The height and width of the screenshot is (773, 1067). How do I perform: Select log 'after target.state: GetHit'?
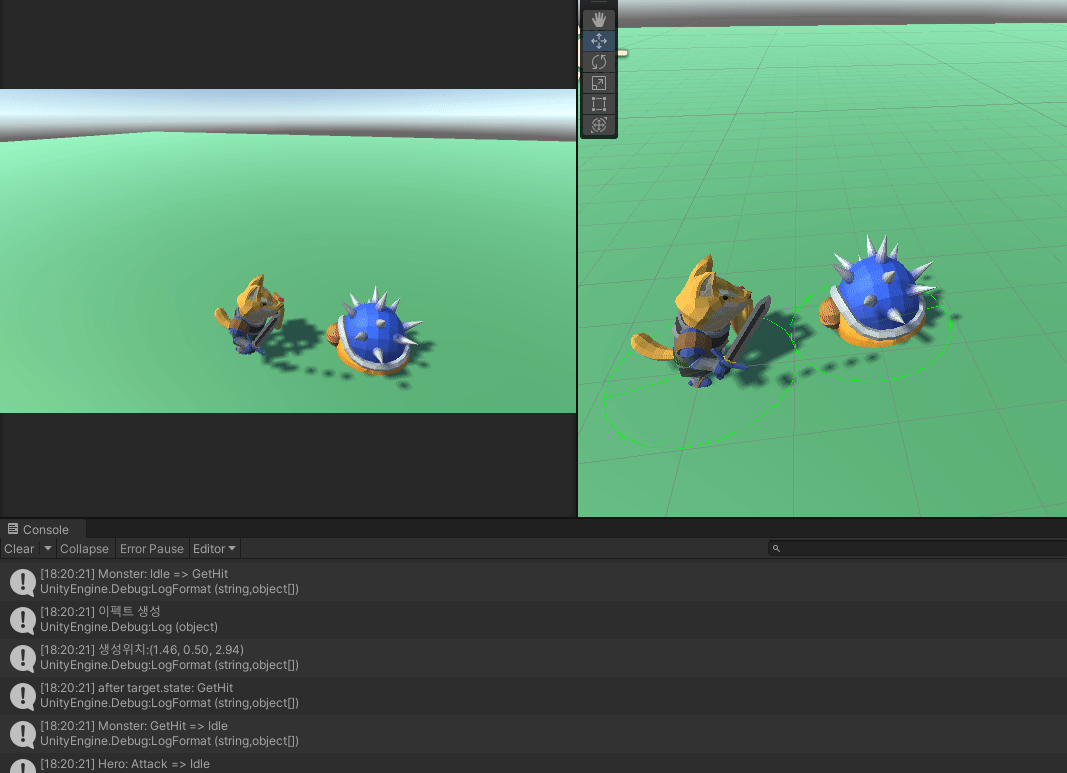(x=534, y=695)
